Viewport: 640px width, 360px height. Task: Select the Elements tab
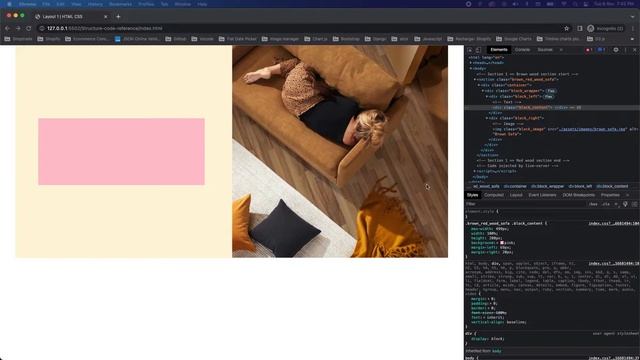pyautogui.click(x=499, y=50)
